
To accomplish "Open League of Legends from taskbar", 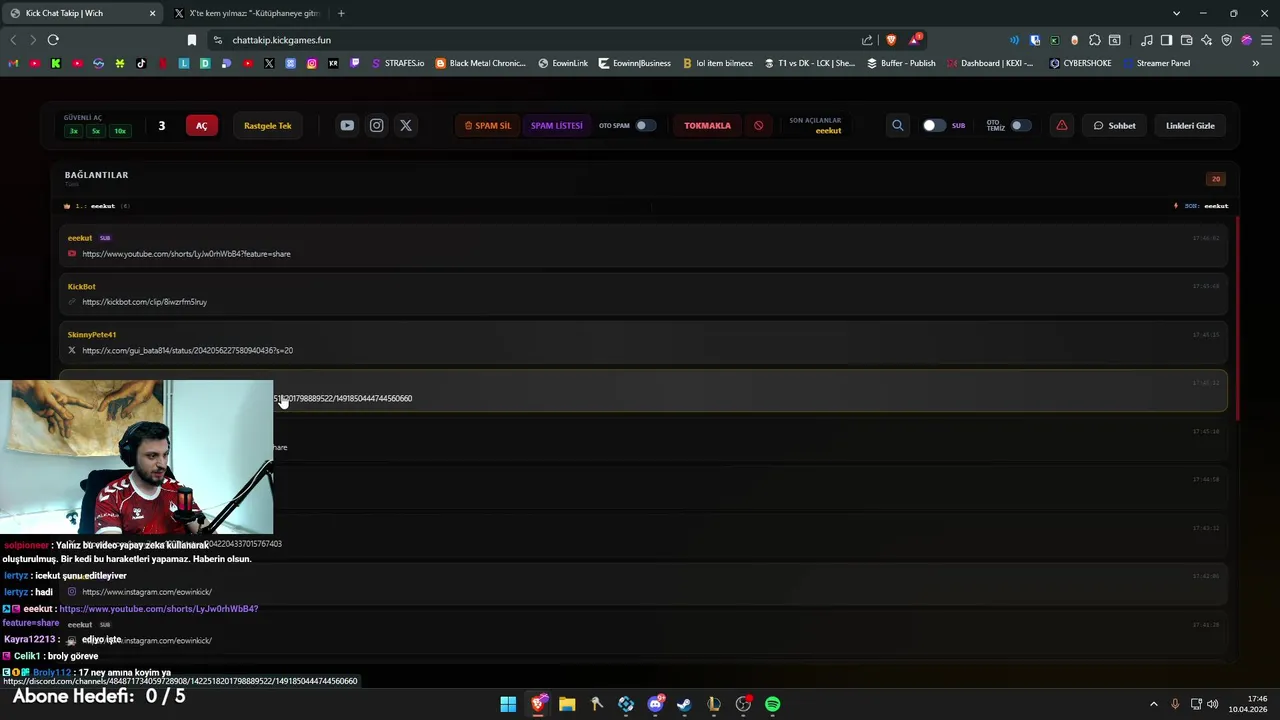I will click(x=714, y=704).
